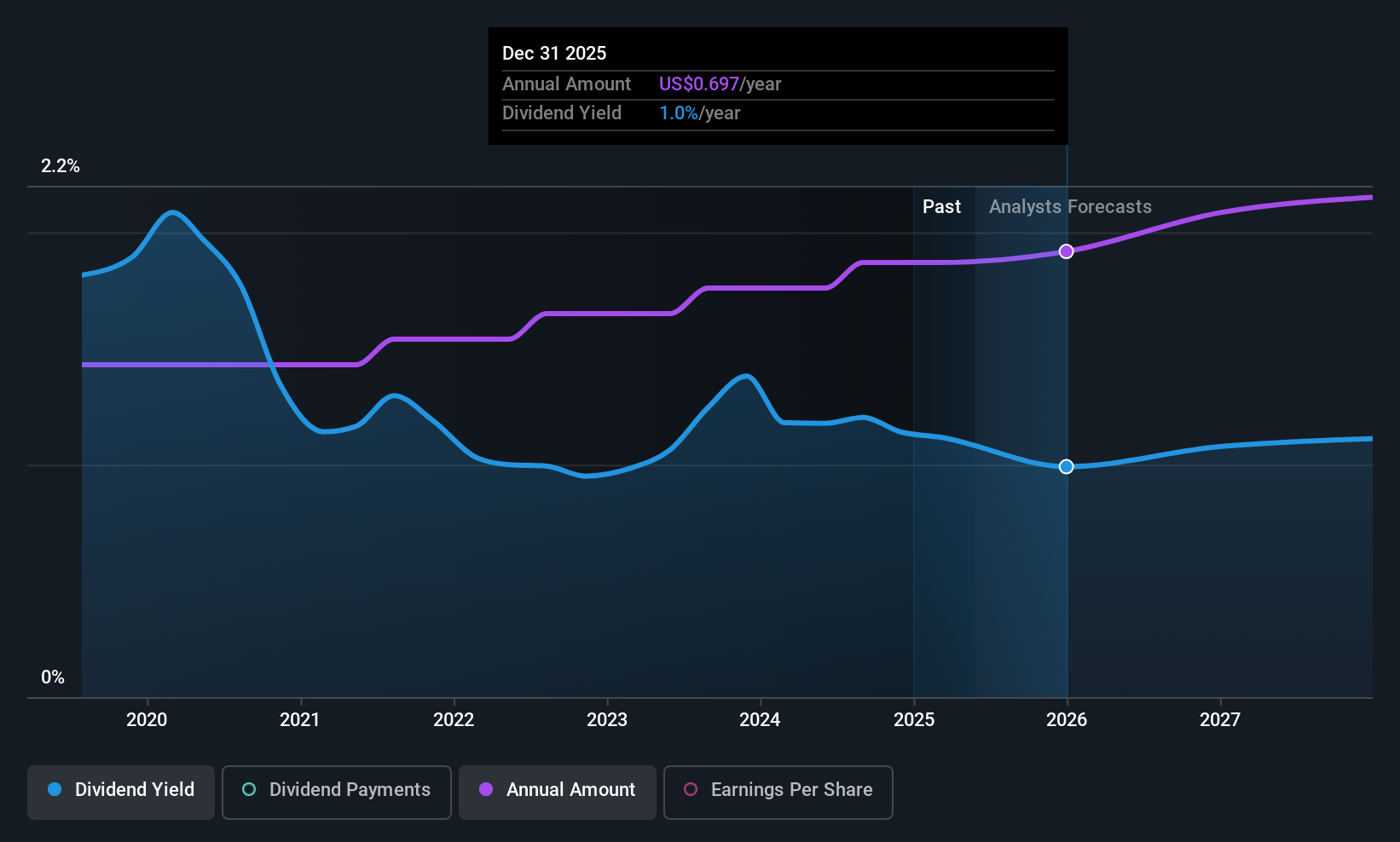Enable the Dividend Payments series
The image size is (1400, 842).
coord(337,792)
